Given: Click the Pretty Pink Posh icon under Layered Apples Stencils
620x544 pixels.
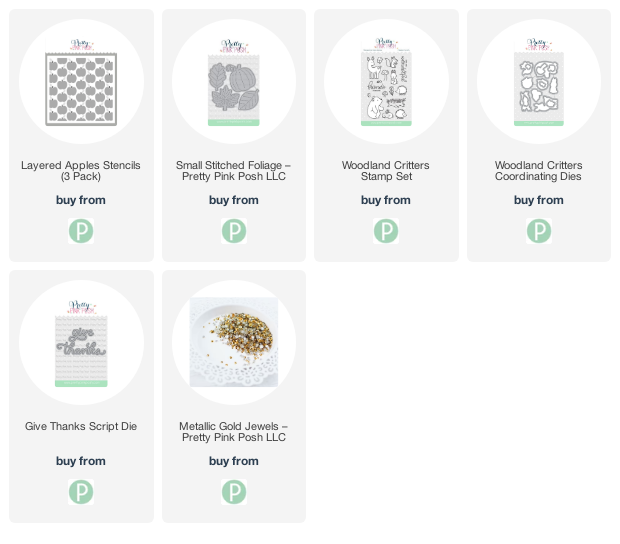Looking at the screenshot, I should coord(81,231).
